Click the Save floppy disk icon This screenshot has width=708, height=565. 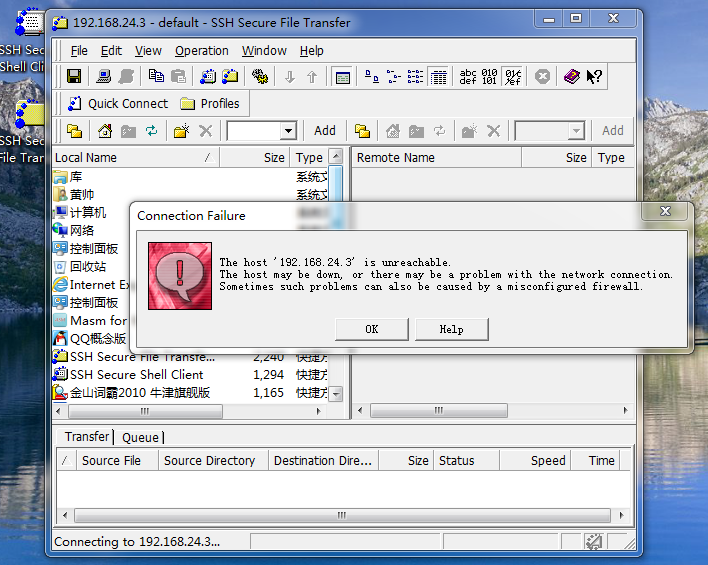(74, 76)
